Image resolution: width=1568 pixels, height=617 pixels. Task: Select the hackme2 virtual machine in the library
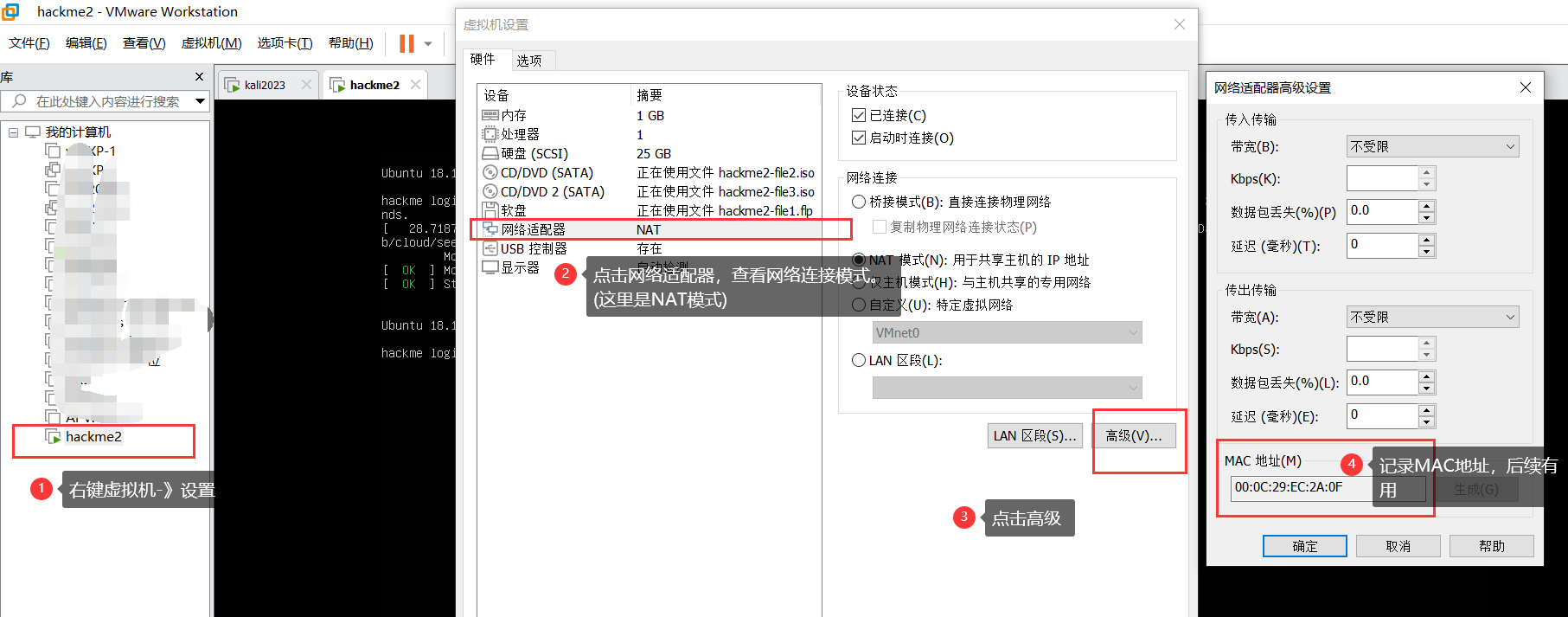[93, 437]
